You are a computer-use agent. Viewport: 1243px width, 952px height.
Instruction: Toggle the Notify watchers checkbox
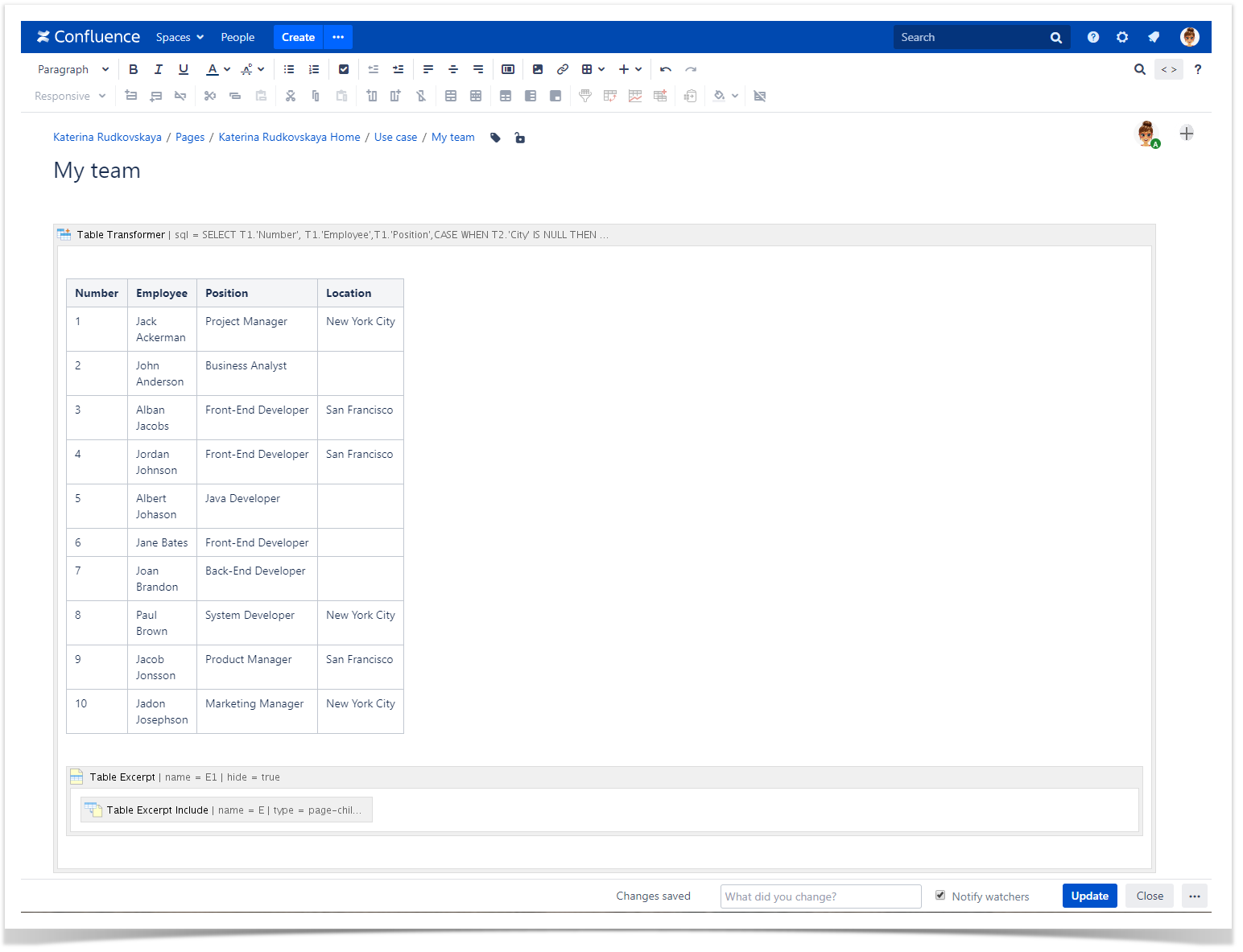click(x=940, y=896)
